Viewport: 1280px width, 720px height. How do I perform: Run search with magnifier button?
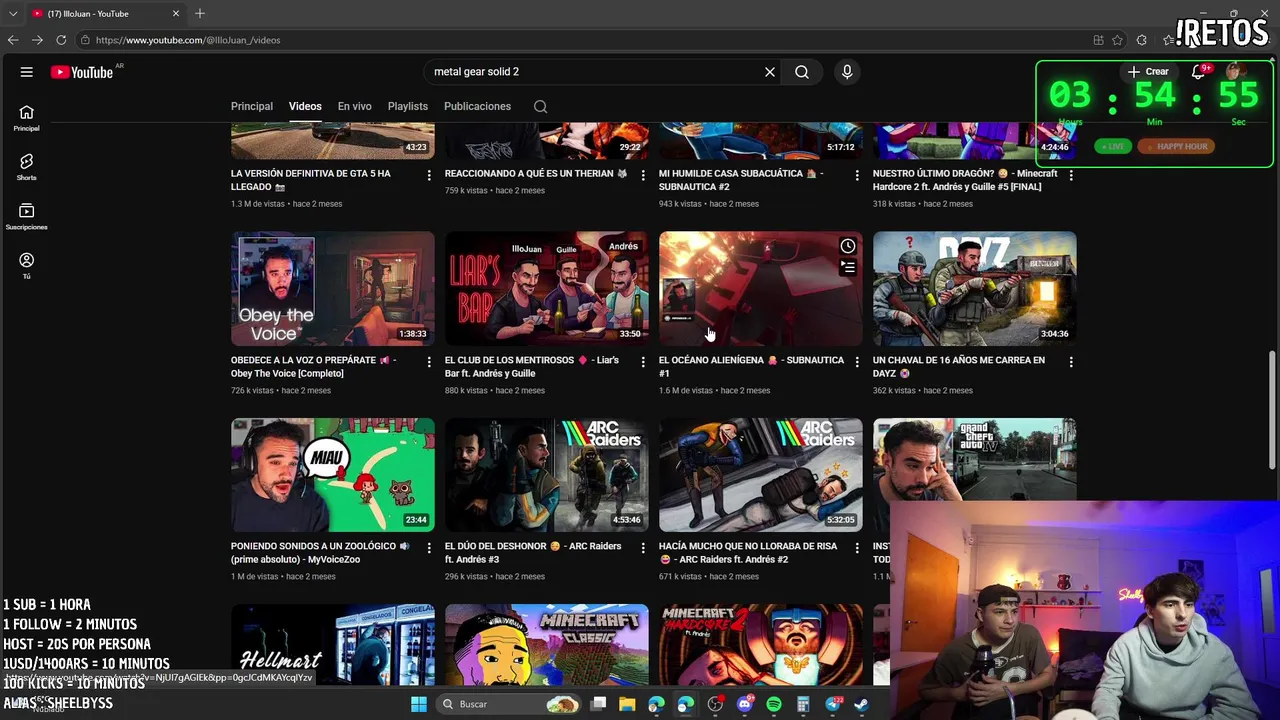click(x=802, y=72)
